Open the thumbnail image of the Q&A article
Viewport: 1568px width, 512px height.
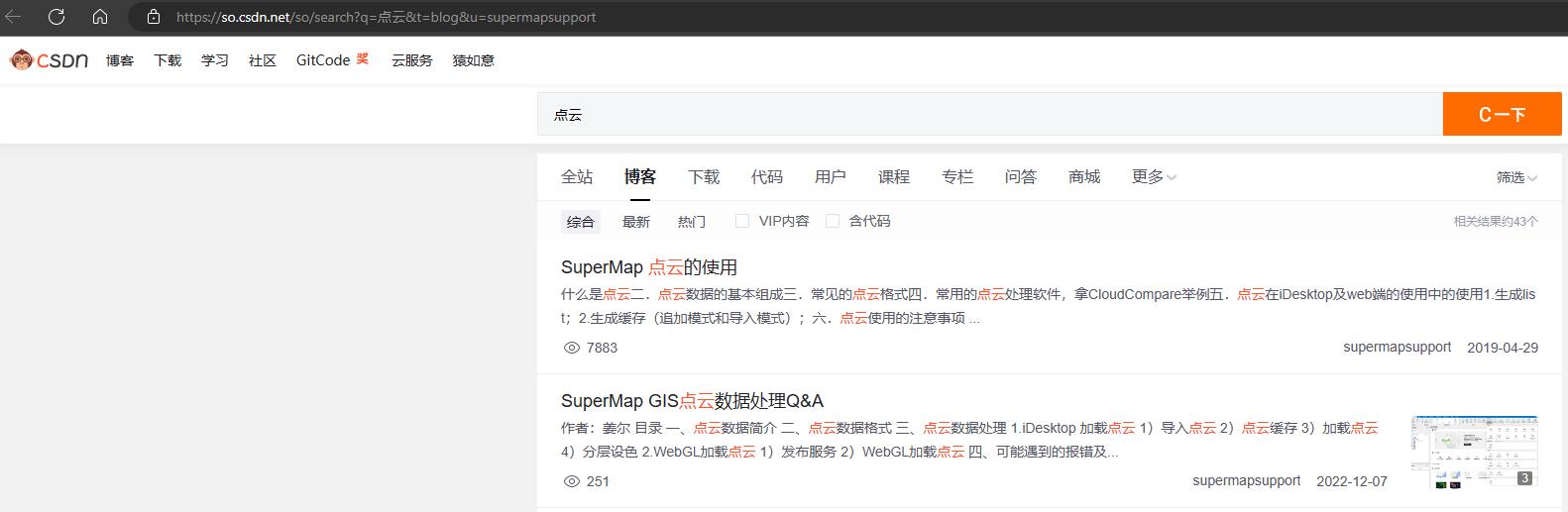(x=1475, y=452)
